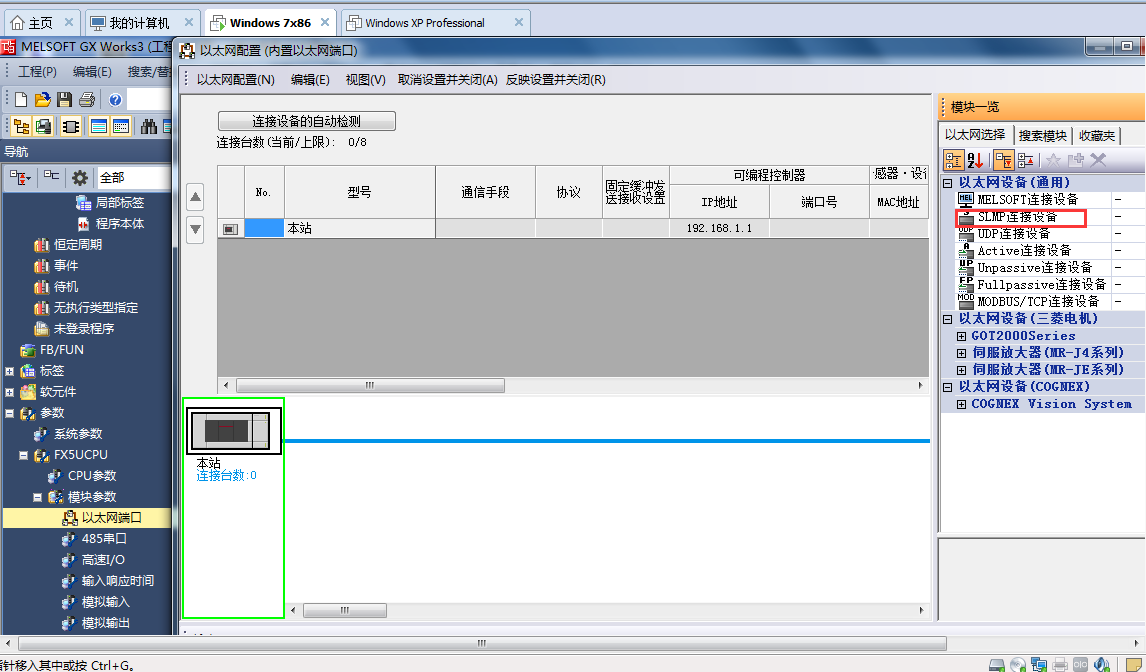
Task: Click the collapse all tree icon in module list
Action: click(1025, 160)
